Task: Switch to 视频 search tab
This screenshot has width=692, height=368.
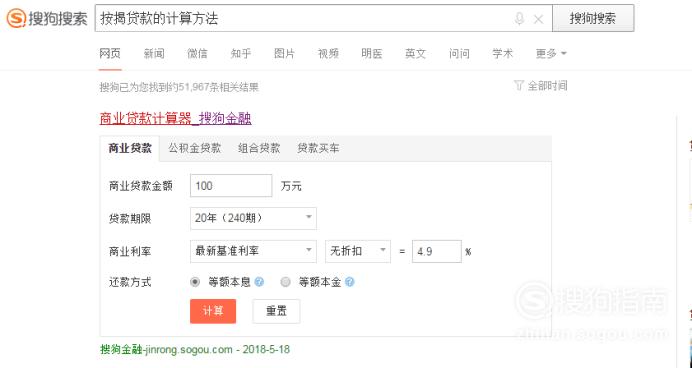Action: pos(328,54)
